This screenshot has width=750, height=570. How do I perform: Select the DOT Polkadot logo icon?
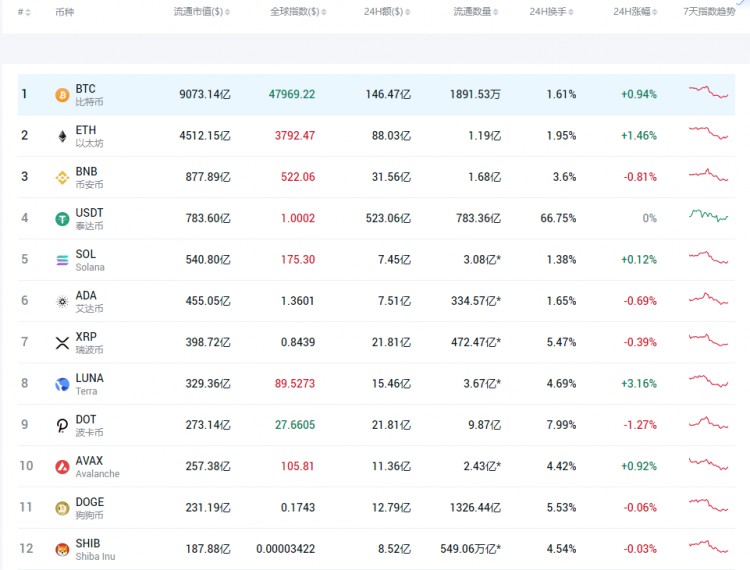(62, 426)
